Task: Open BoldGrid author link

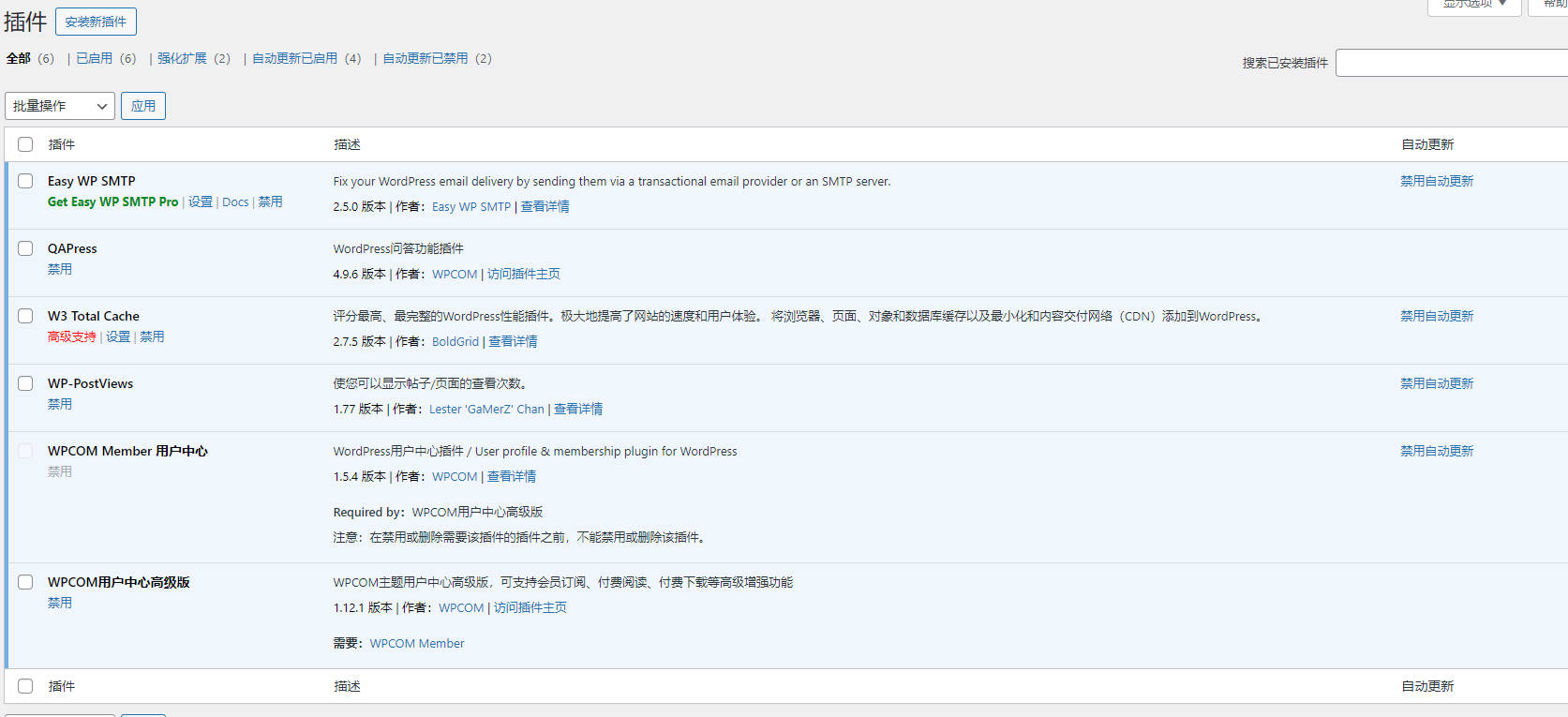Action: click(x=455, y=341)
